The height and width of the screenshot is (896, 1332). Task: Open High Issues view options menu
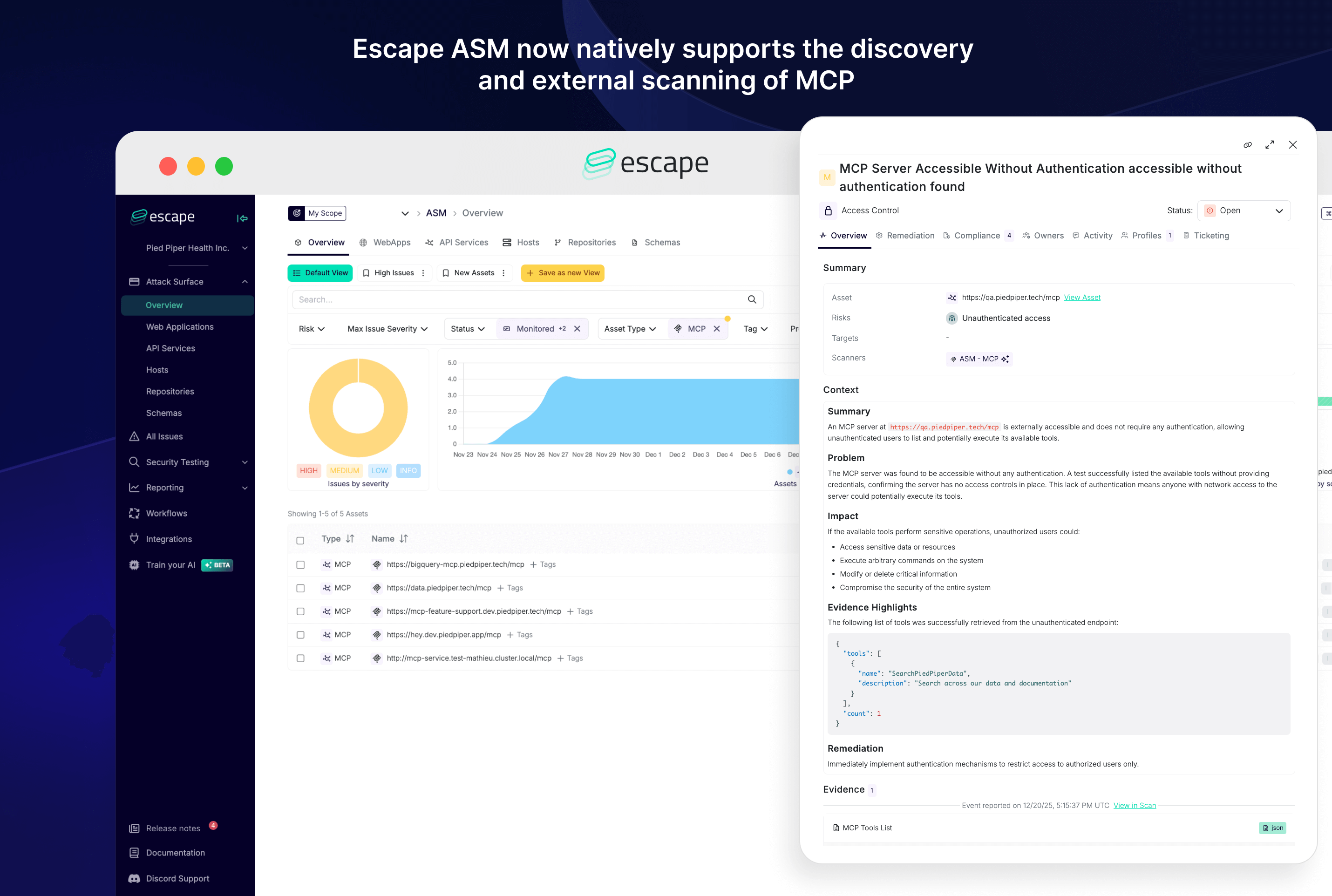(423, 273)
